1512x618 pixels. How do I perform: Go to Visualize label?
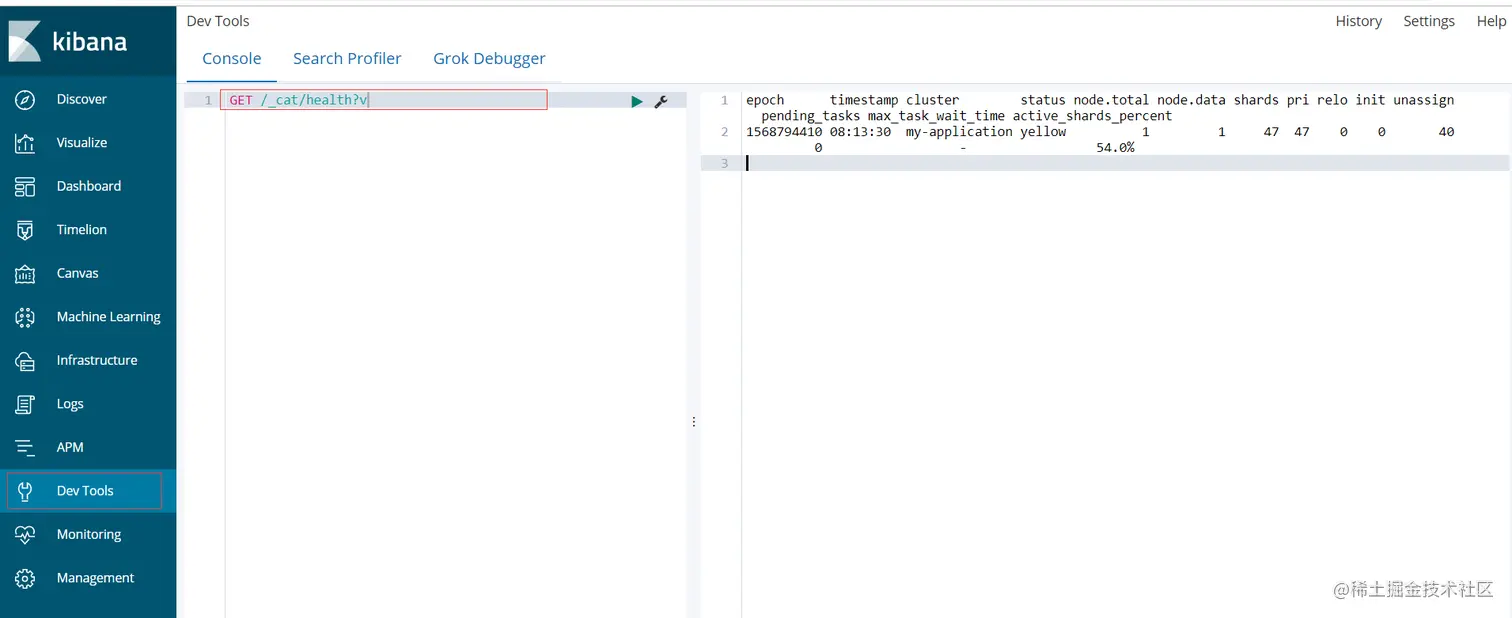[82, 143]
